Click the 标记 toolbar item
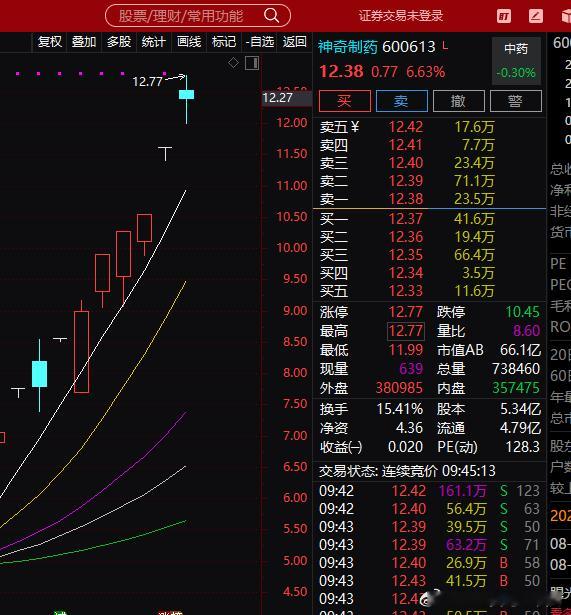 224,42
